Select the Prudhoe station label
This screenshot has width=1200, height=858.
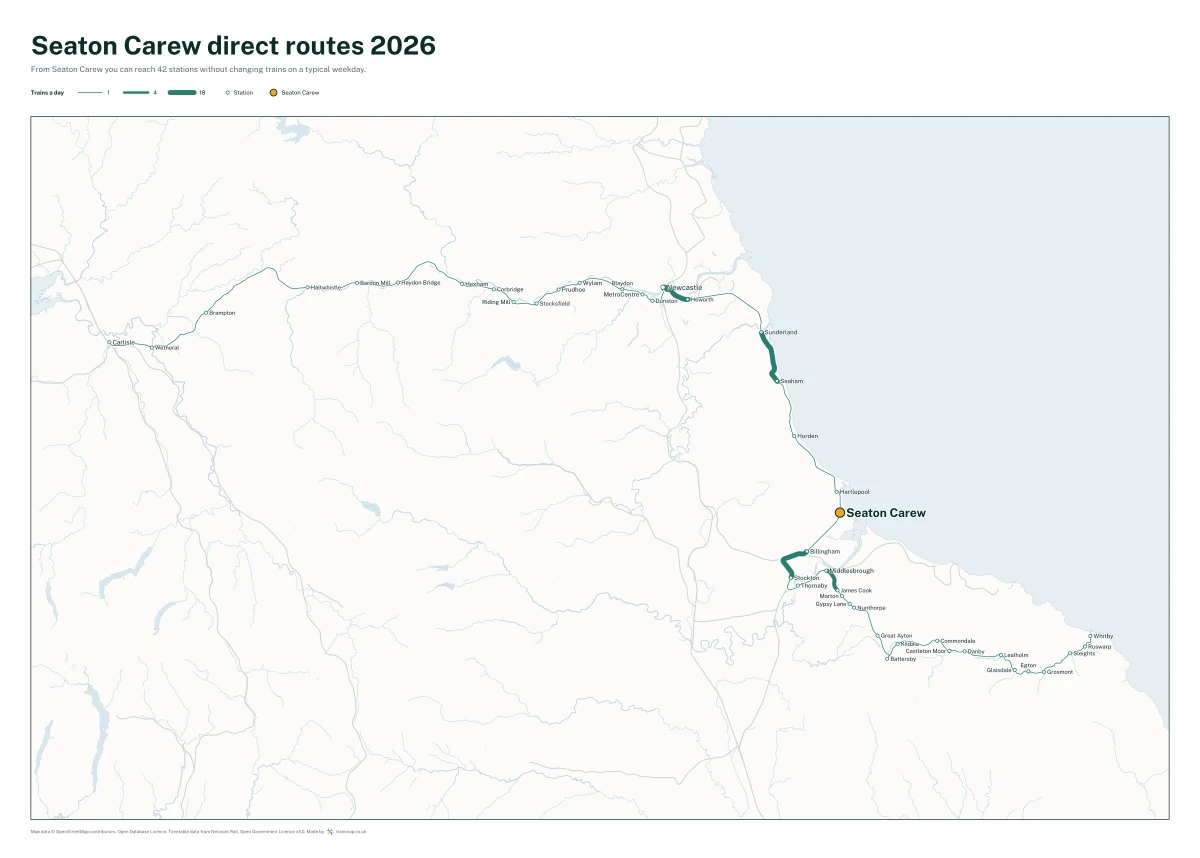(574, 290)
